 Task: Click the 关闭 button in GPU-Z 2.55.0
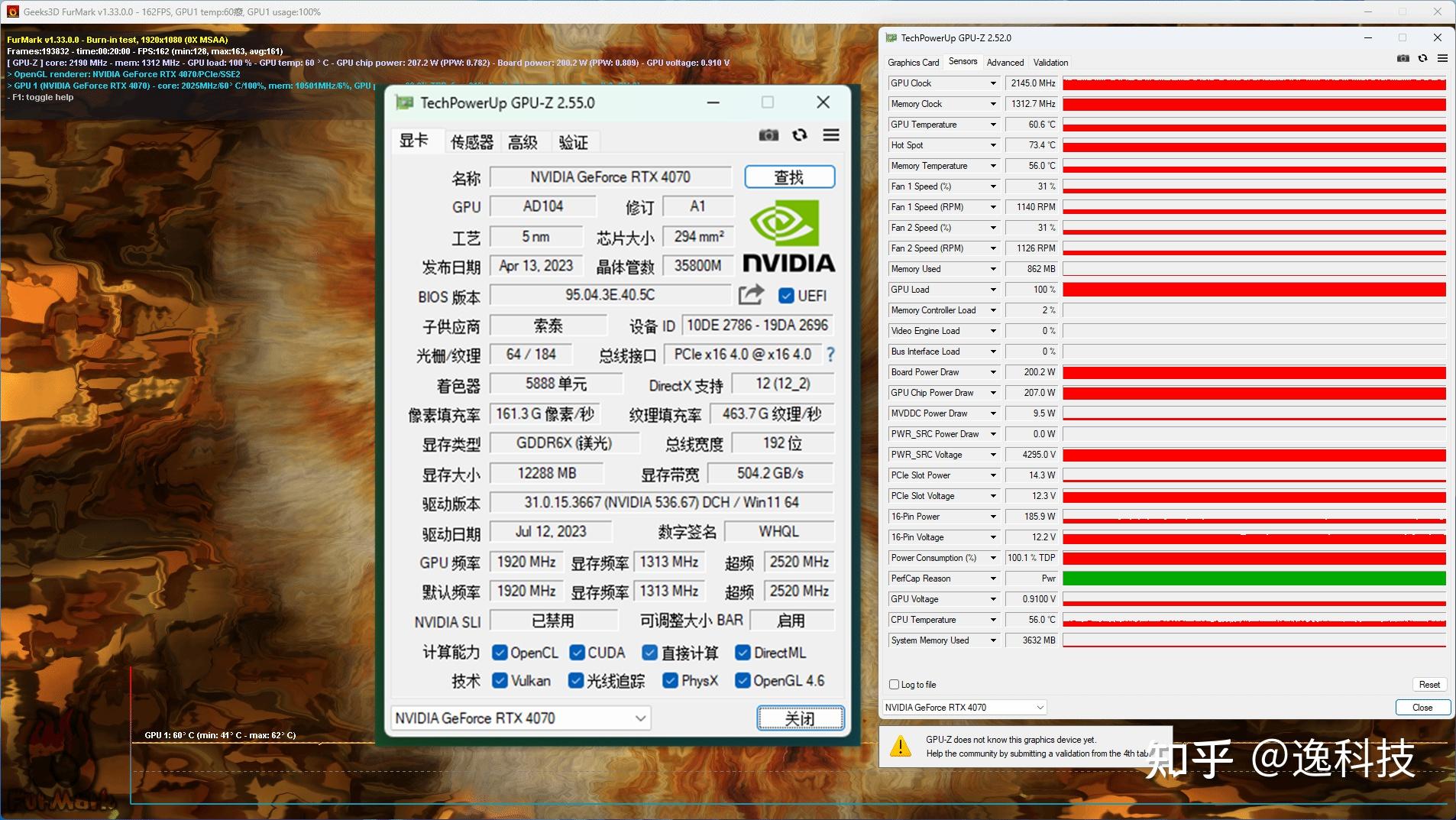(801, 718)
